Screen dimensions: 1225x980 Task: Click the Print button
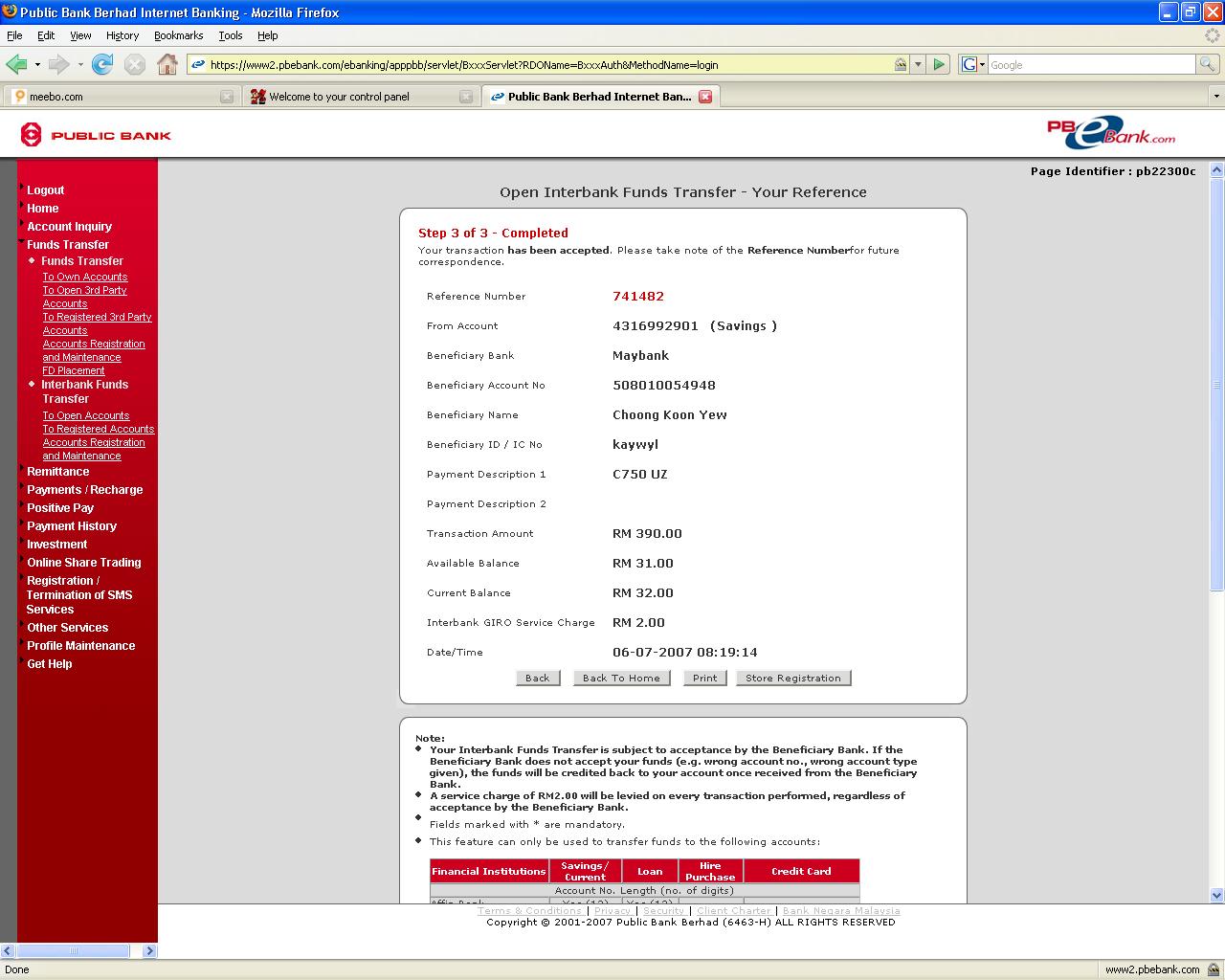(x=705, y=678)
